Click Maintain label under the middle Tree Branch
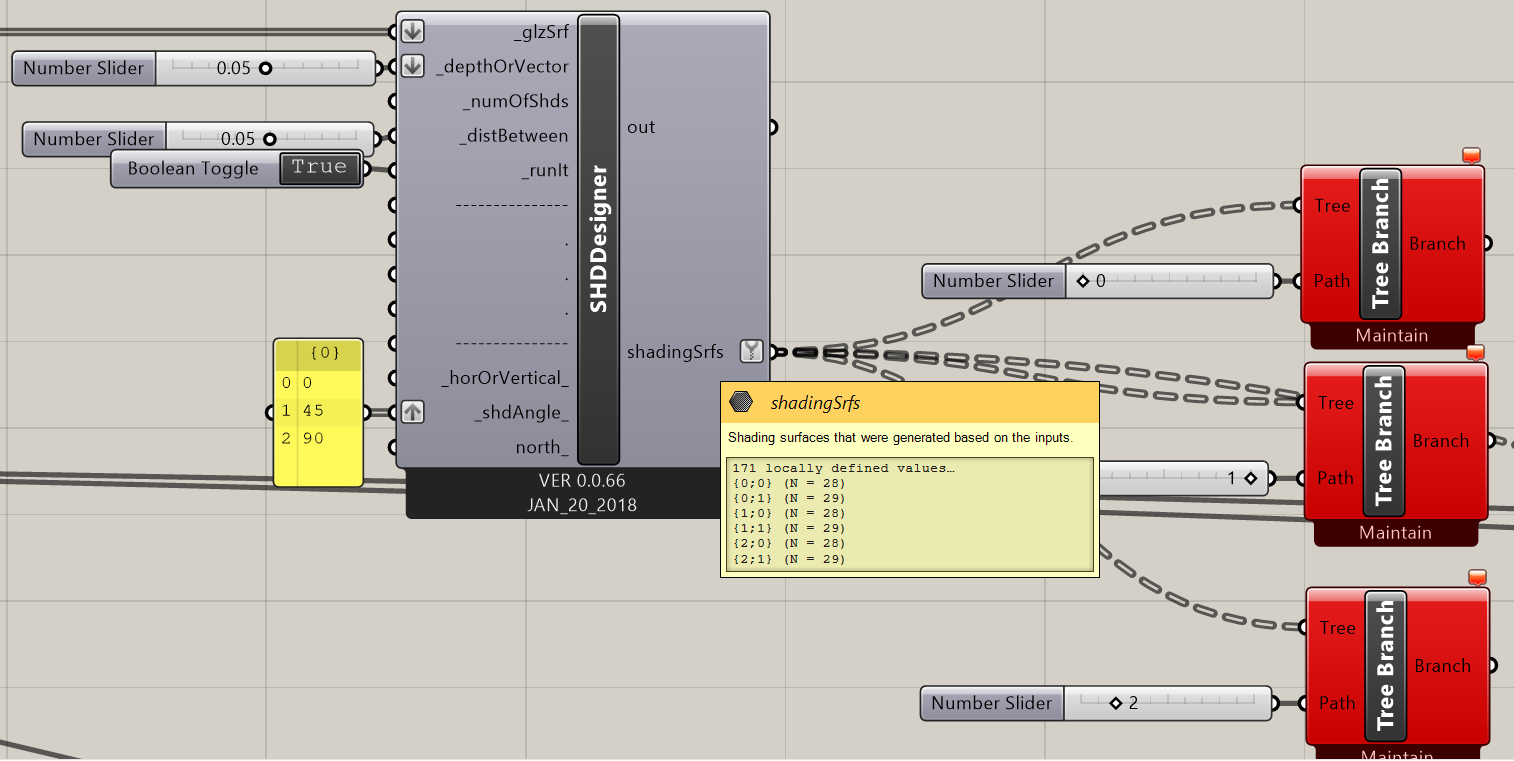Image resolution: width=1514 pixels, height=761 pixels. pos(1395,532)
